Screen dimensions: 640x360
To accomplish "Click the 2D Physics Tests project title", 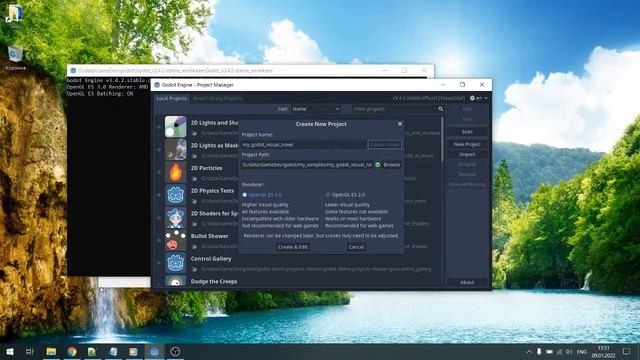I will [212, 191].
